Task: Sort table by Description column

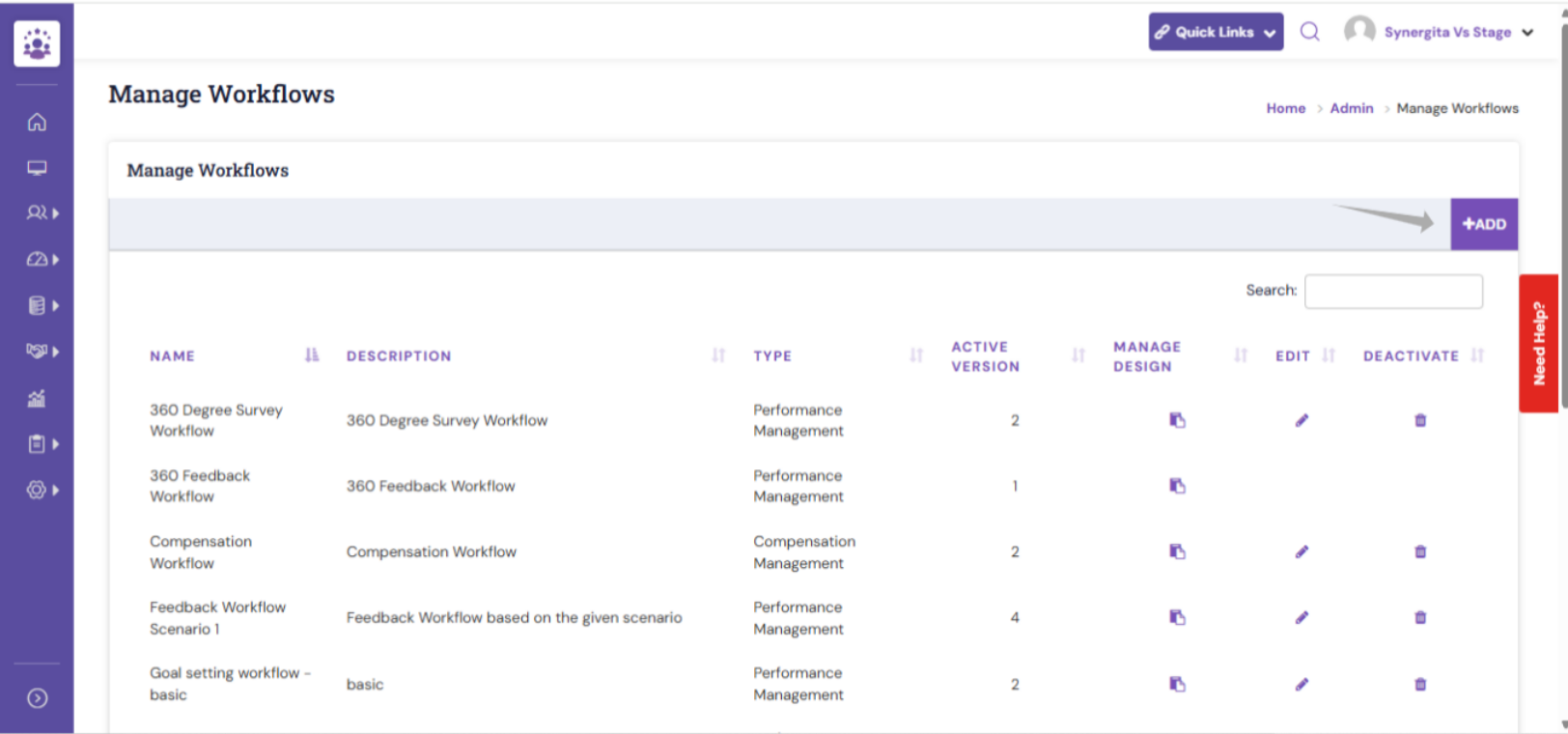Action: (x=536, y=355)
